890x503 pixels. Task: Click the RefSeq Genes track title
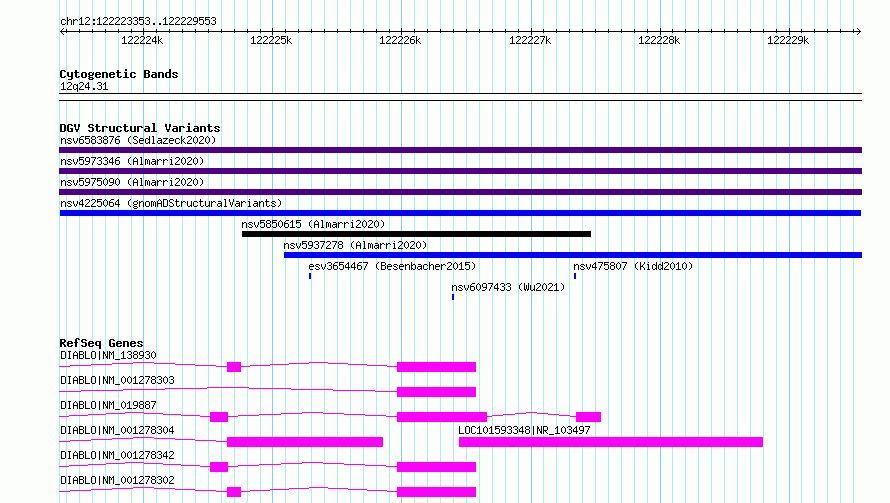pos(102,343)
